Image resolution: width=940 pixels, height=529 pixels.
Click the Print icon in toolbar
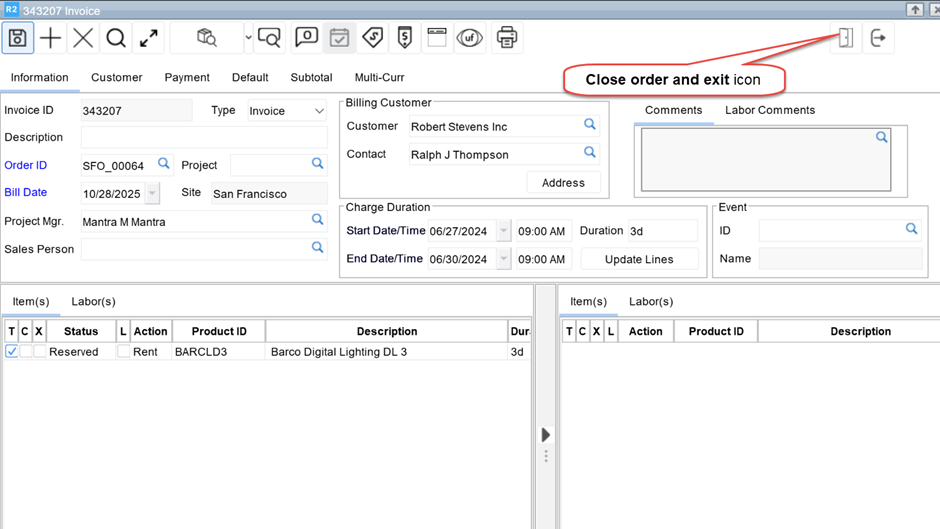click(x=507, y=38)
